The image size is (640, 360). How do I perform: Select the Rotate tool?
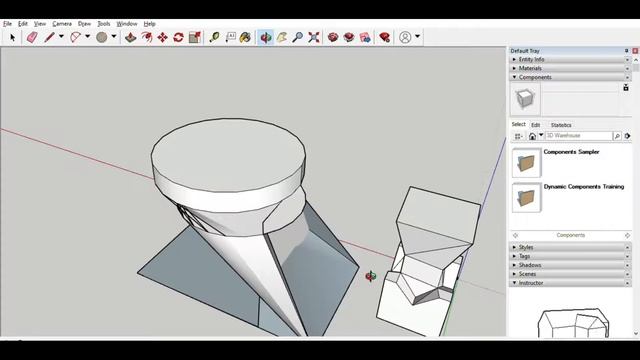coord(178,38)
